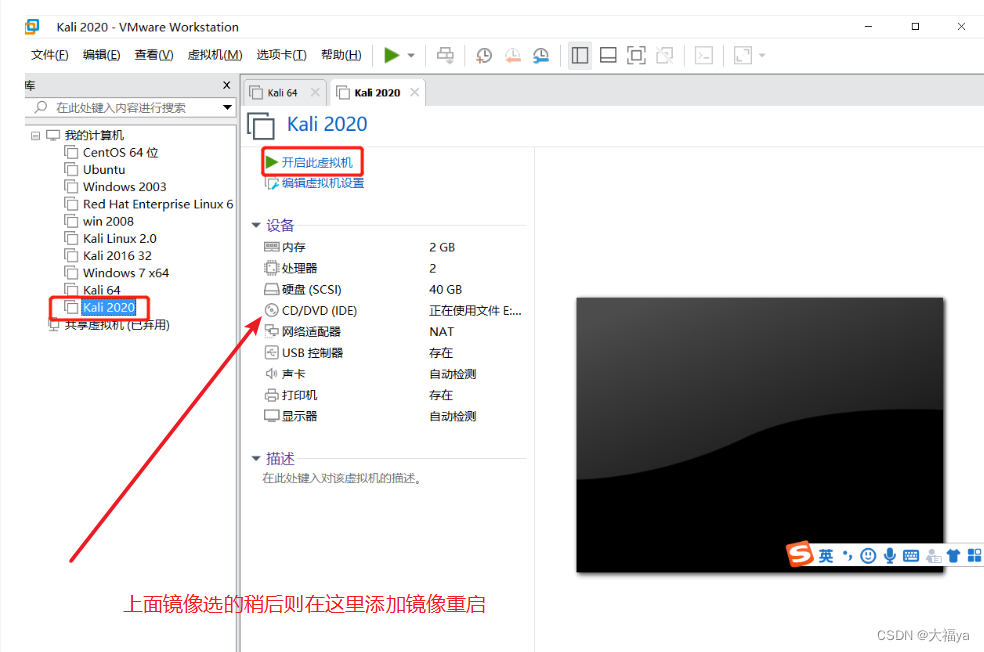Select CentOS 64 位 in library
This screenshot has height=652, width=984.
[120, 152]
